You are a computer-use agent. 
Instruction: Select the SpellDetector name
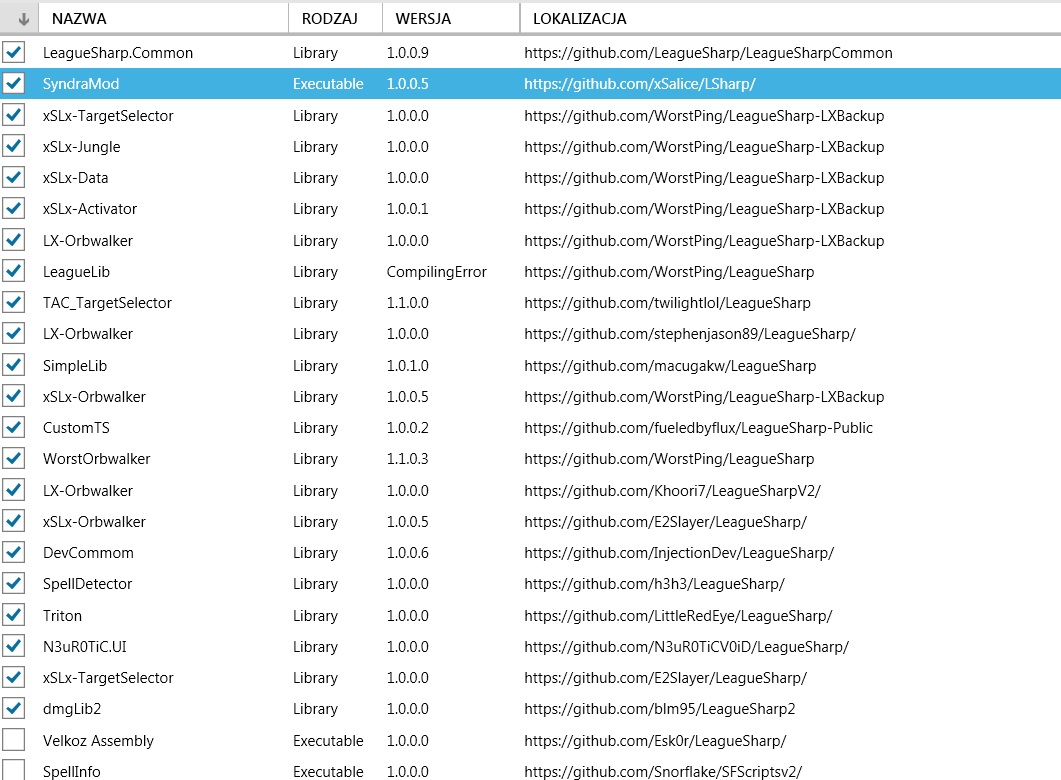click(87, 584)
